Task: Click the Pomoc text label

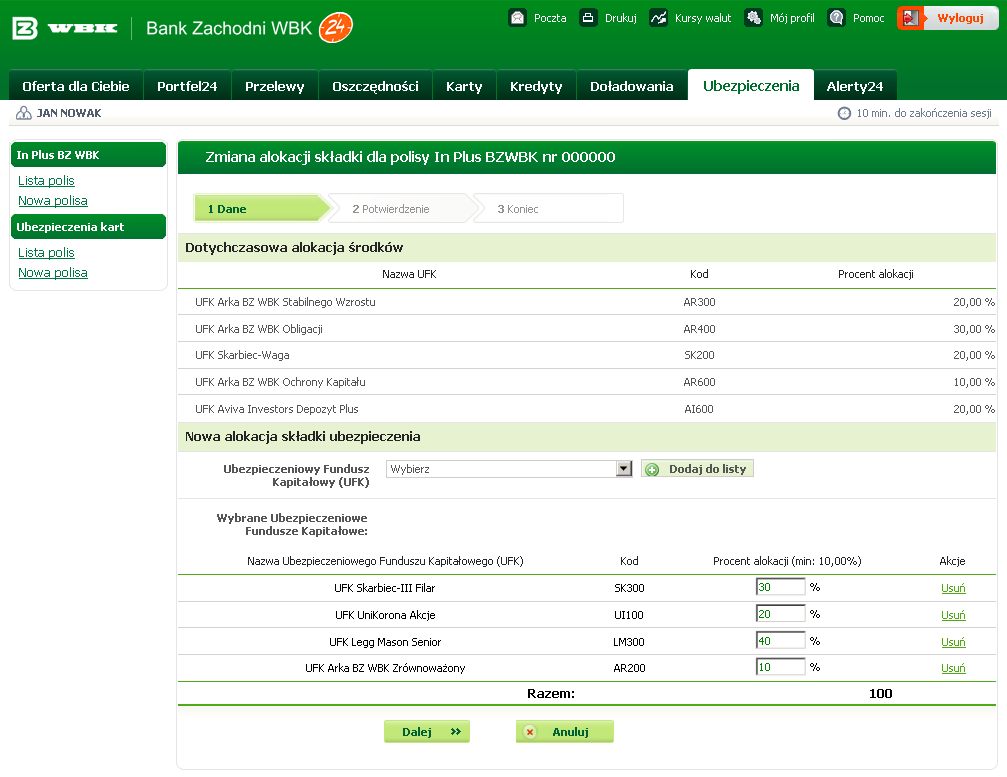Action: (868, 18)
